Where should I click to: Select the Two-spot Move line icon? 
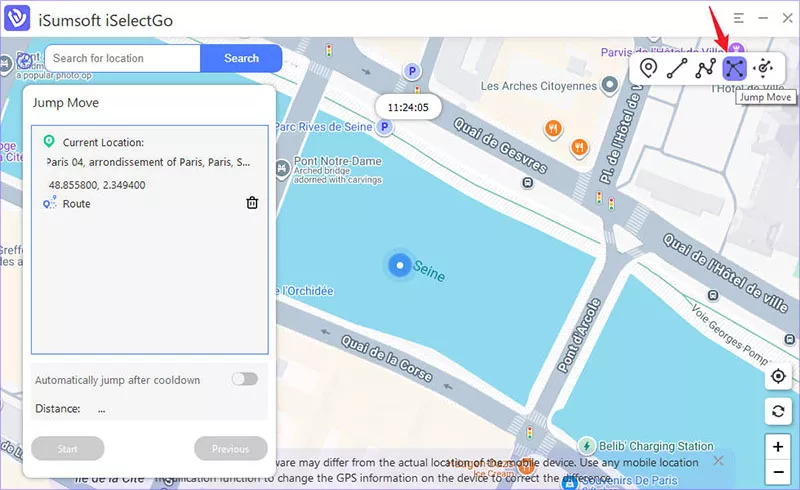(x=677, y=68)
